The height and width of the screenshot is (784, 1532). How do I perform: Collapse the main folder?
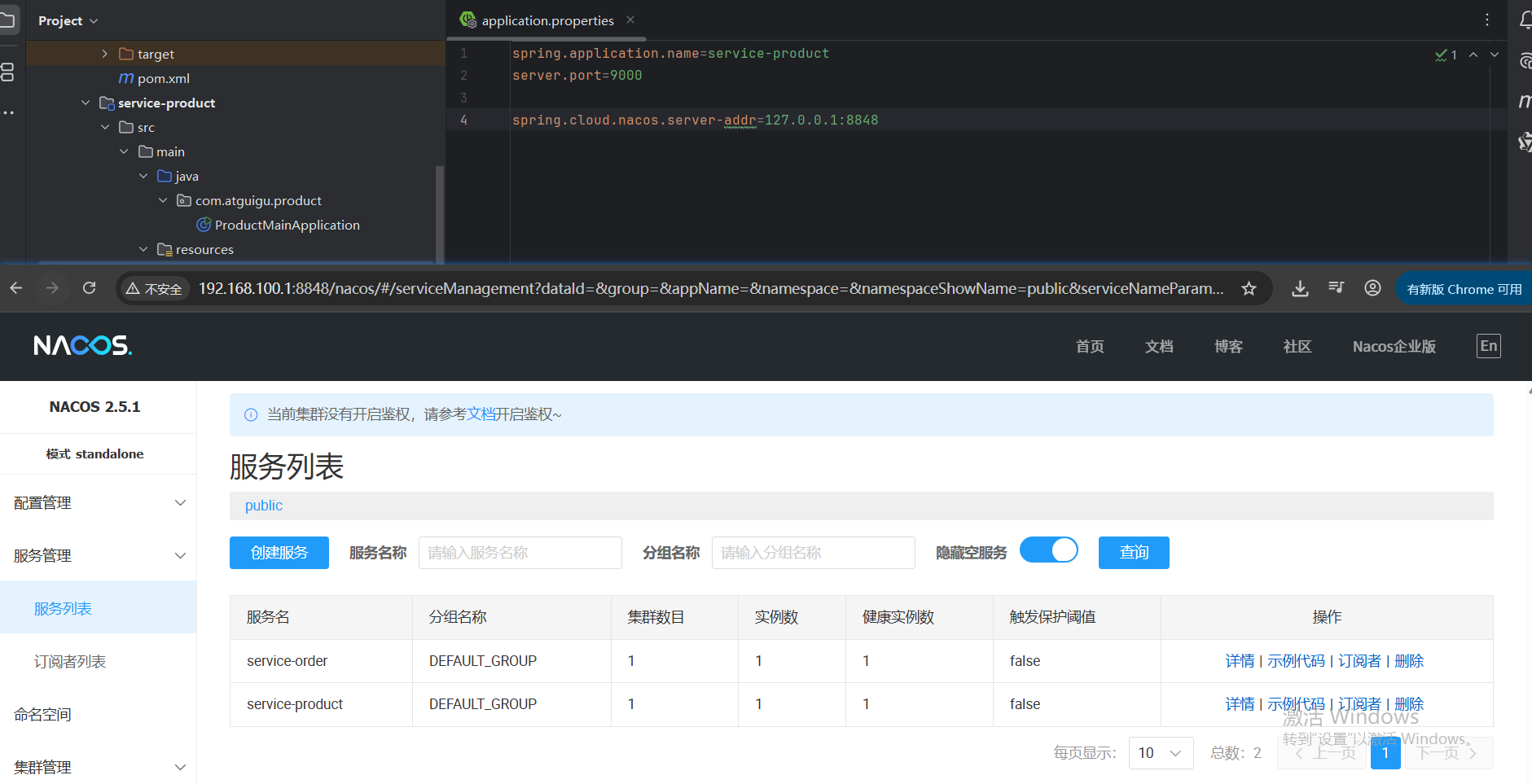(124, 151)
